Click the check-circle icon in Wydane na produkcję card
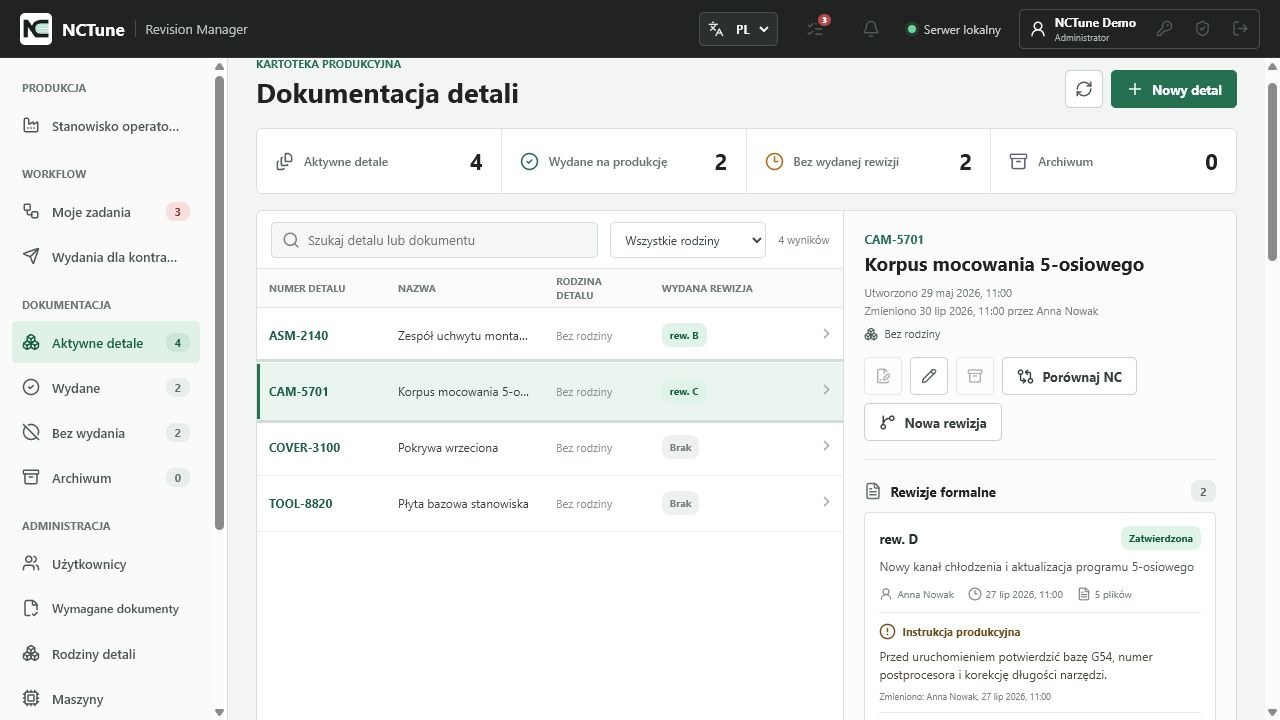Screen dimensions: 1280x720 pyautogui.click(x=529, y=161)
